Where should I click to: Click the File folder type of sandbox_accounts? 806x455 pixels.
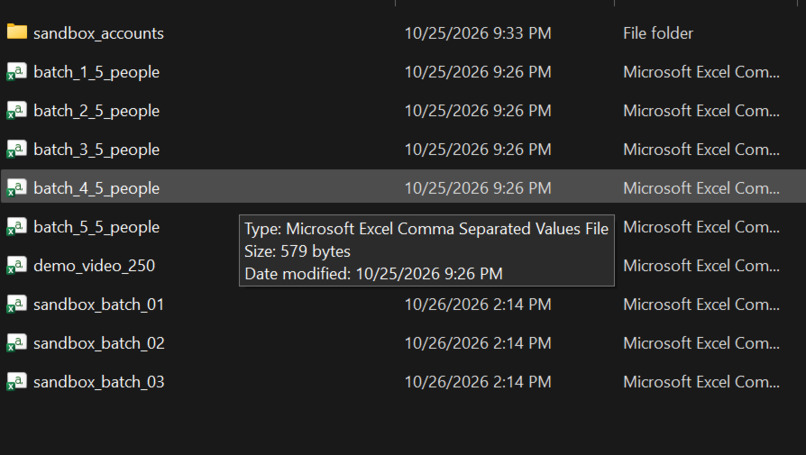[658, 33]
